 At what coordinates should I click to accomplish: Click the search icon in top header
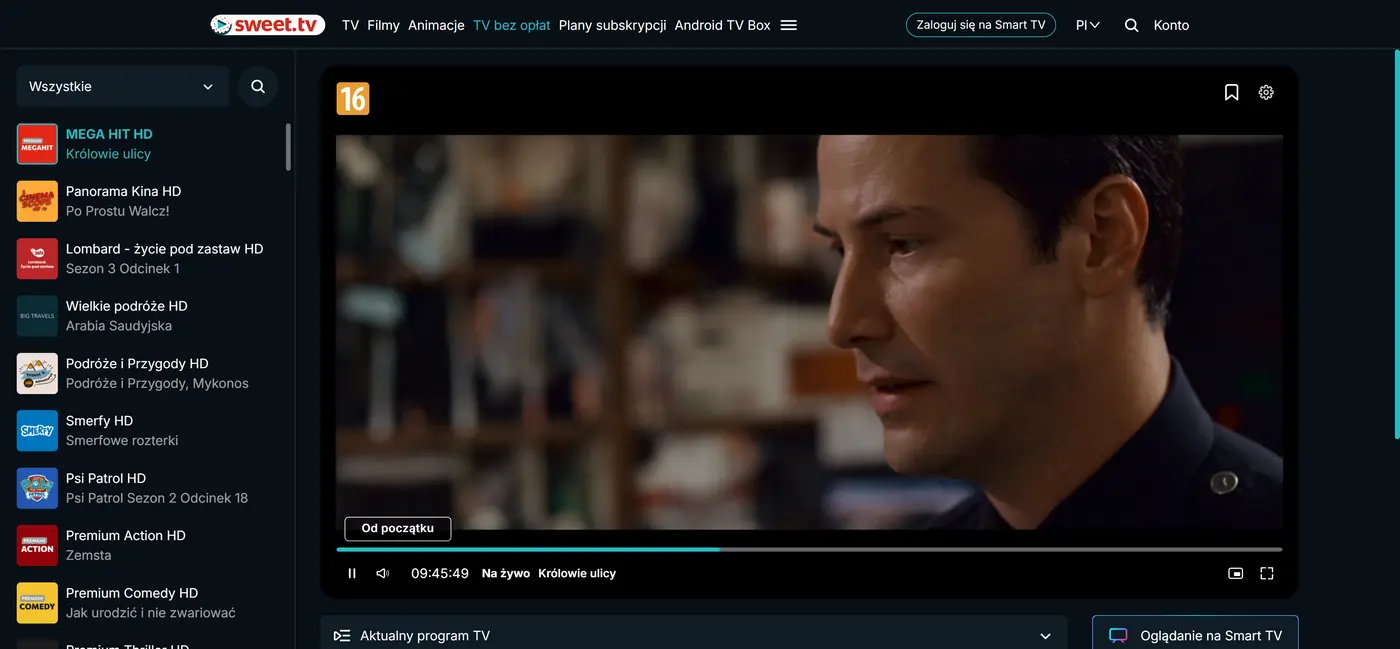pyautogui.click(x=1132, y=25)
